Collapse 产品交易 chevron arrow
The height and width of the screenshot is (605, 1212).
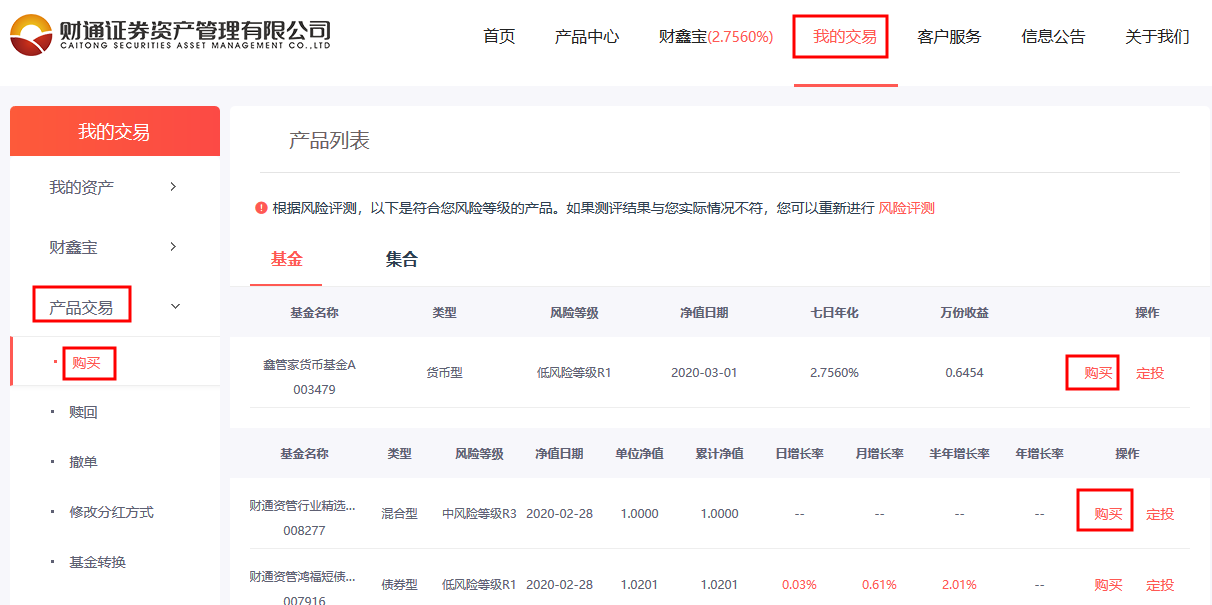pyautogui.click(x=176, y=307)
